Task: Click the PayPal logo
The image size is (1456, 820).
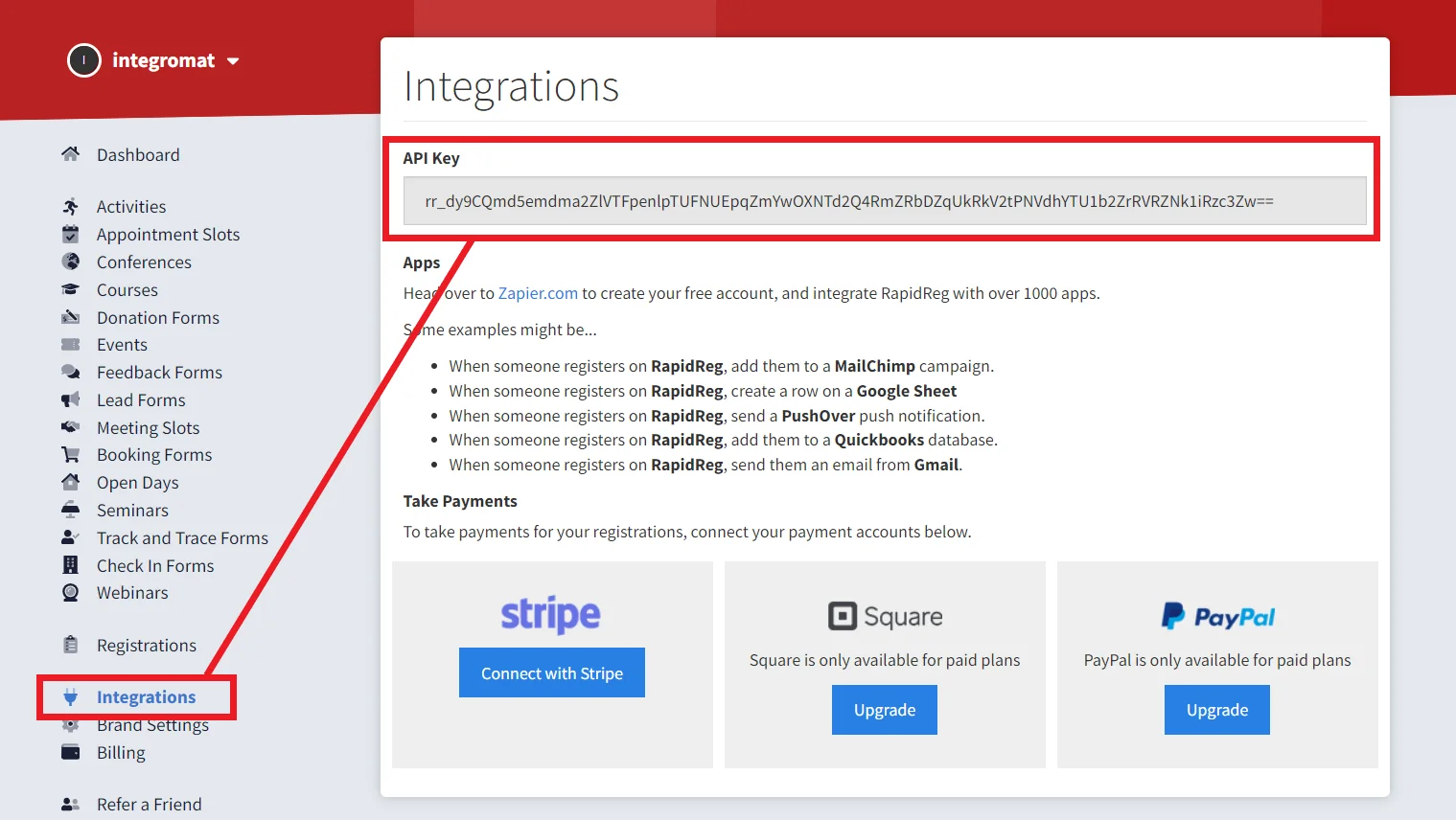Action: pyautogui.click(x=1217, y=616)
